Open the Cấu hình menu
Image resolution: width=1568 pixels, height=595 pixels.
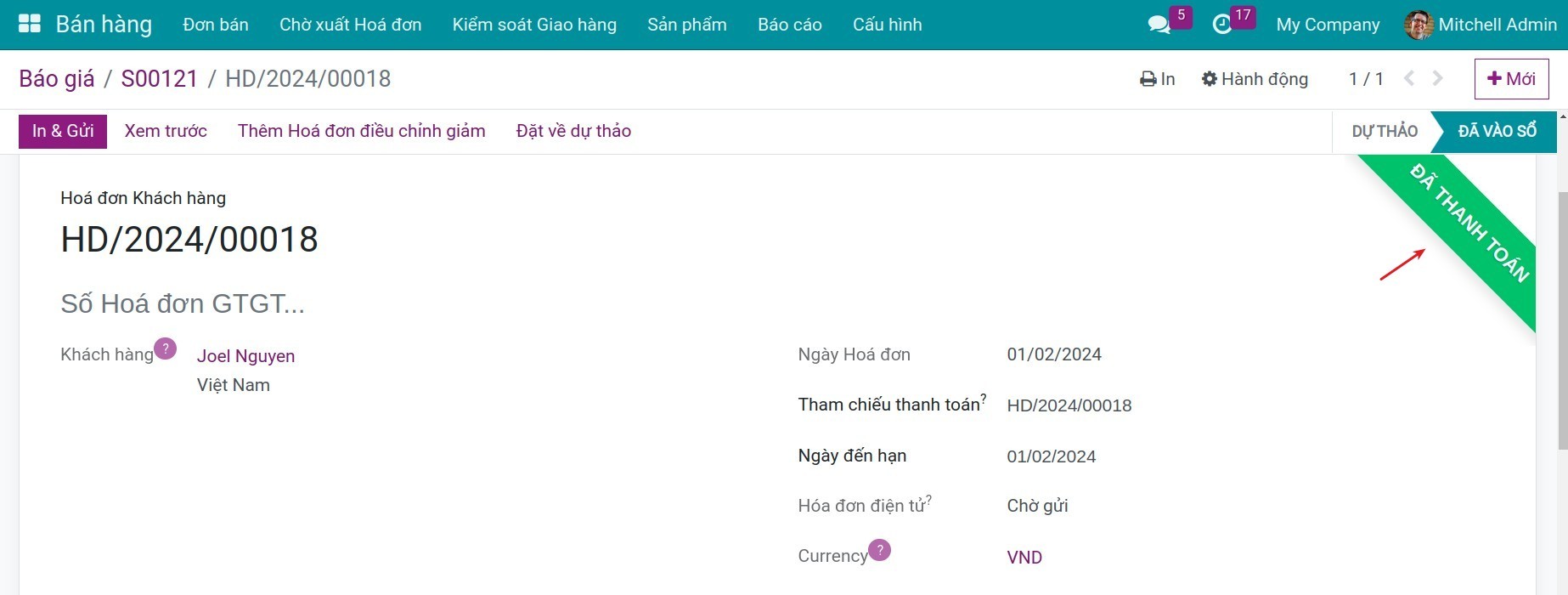coord(888,25)
